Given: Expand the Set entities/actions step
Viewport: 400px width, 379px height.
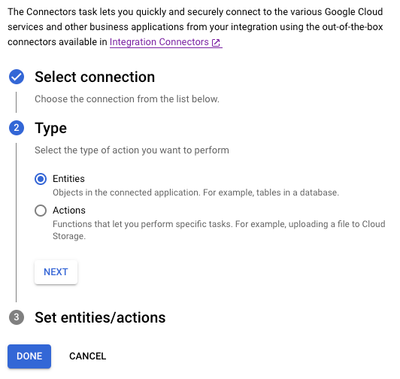Looking at the screenshot, I should pyautogui.click(x=100, y=317).
